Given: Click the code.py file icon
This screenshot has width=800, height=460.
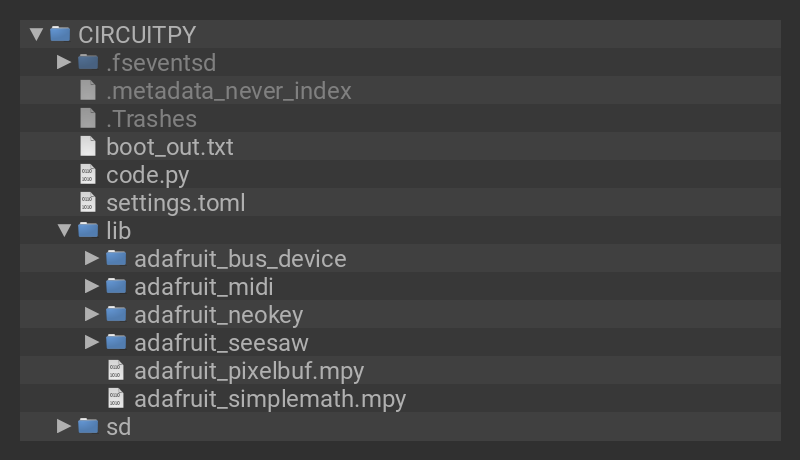Looking at the screenshot, I should pos(88,174).
